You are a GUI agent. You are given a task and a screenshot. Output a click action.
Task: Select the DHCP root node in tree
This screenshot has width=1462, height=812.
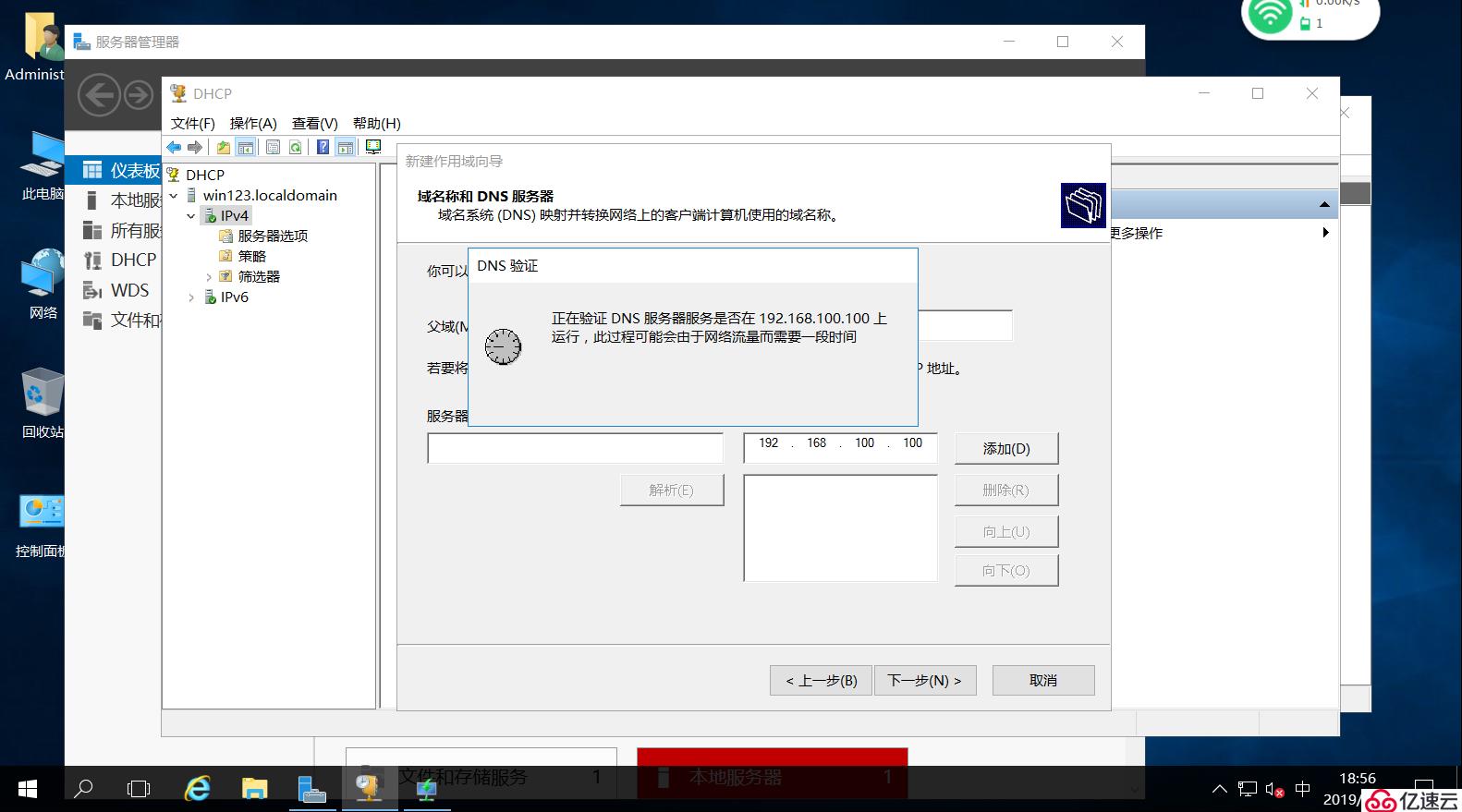pyautogui.click(x=204, y=175)
